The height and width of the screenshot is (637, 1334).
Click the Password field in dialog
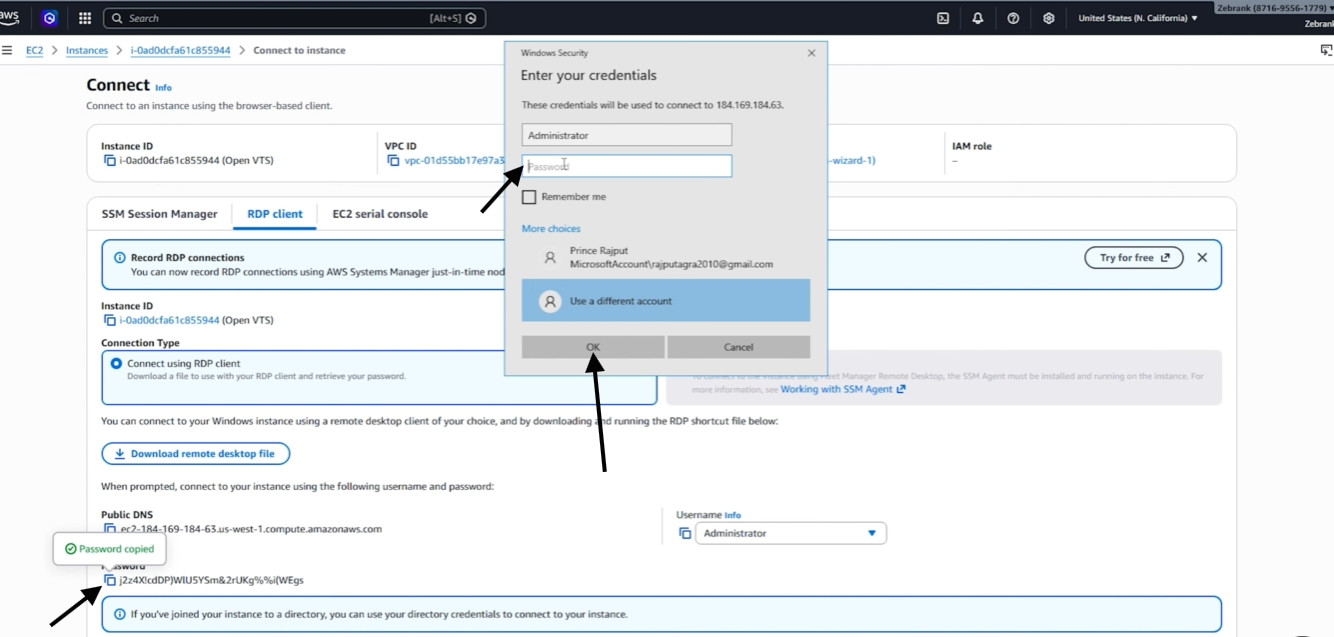[627, 166]
